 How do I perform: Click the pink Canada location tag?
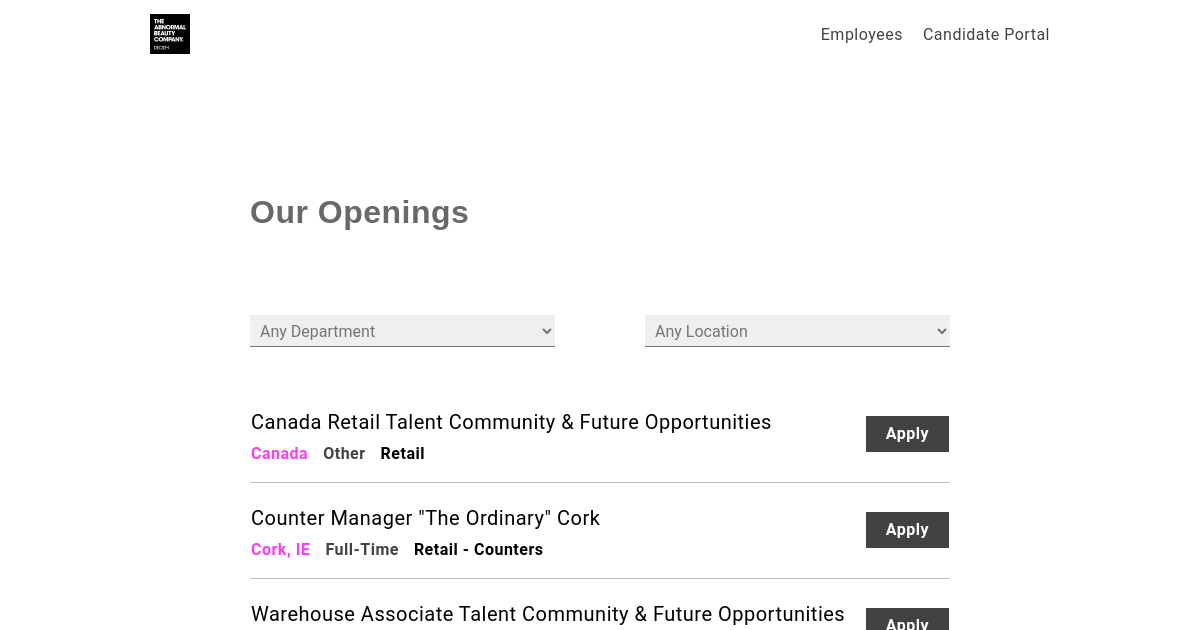pyautogui.click(x=279, y=454)
